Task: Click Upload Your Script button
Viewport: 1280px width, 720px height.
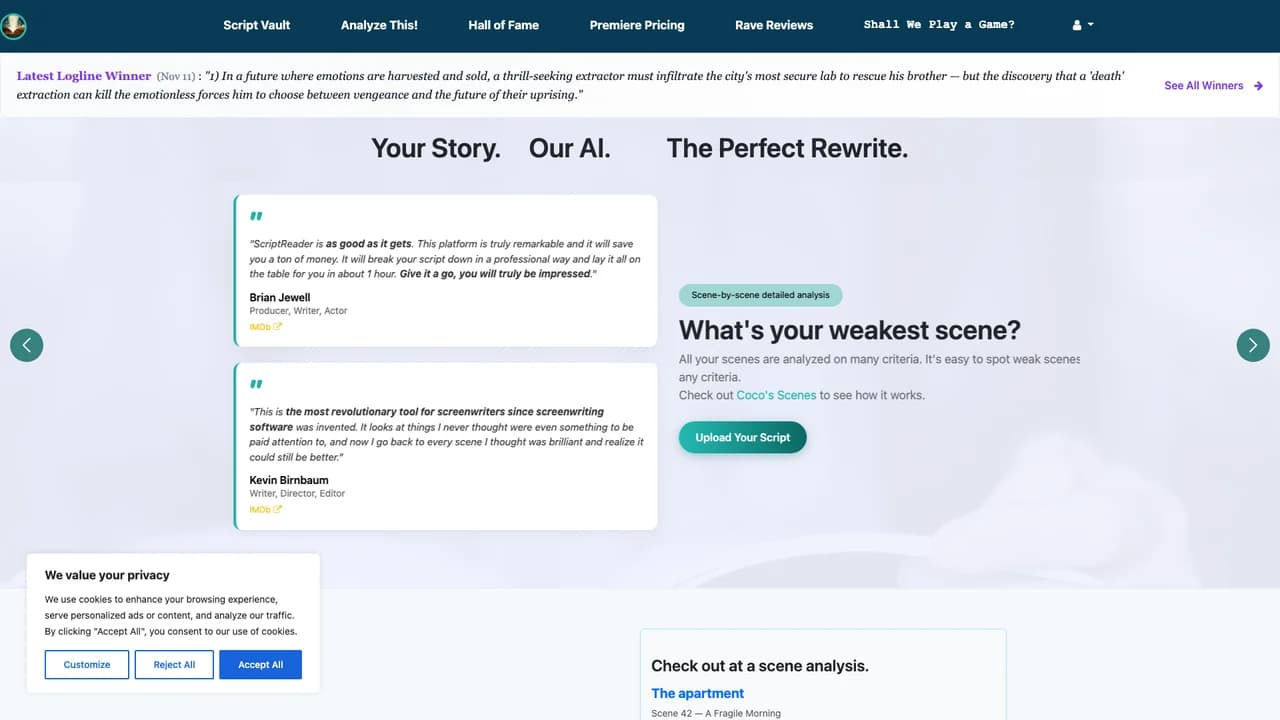Action: (742, 437)
